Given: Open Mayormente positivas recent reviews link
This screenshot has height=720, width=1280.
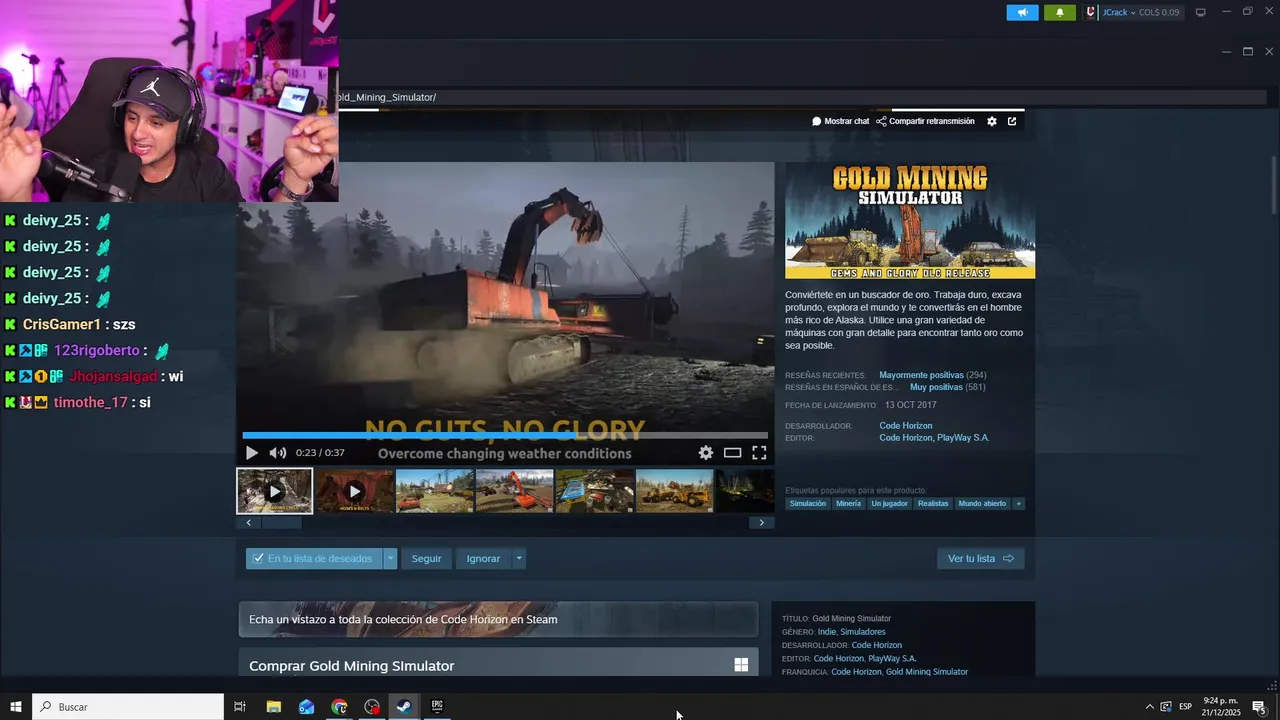Looking at the screenshot, I should 921,375.
